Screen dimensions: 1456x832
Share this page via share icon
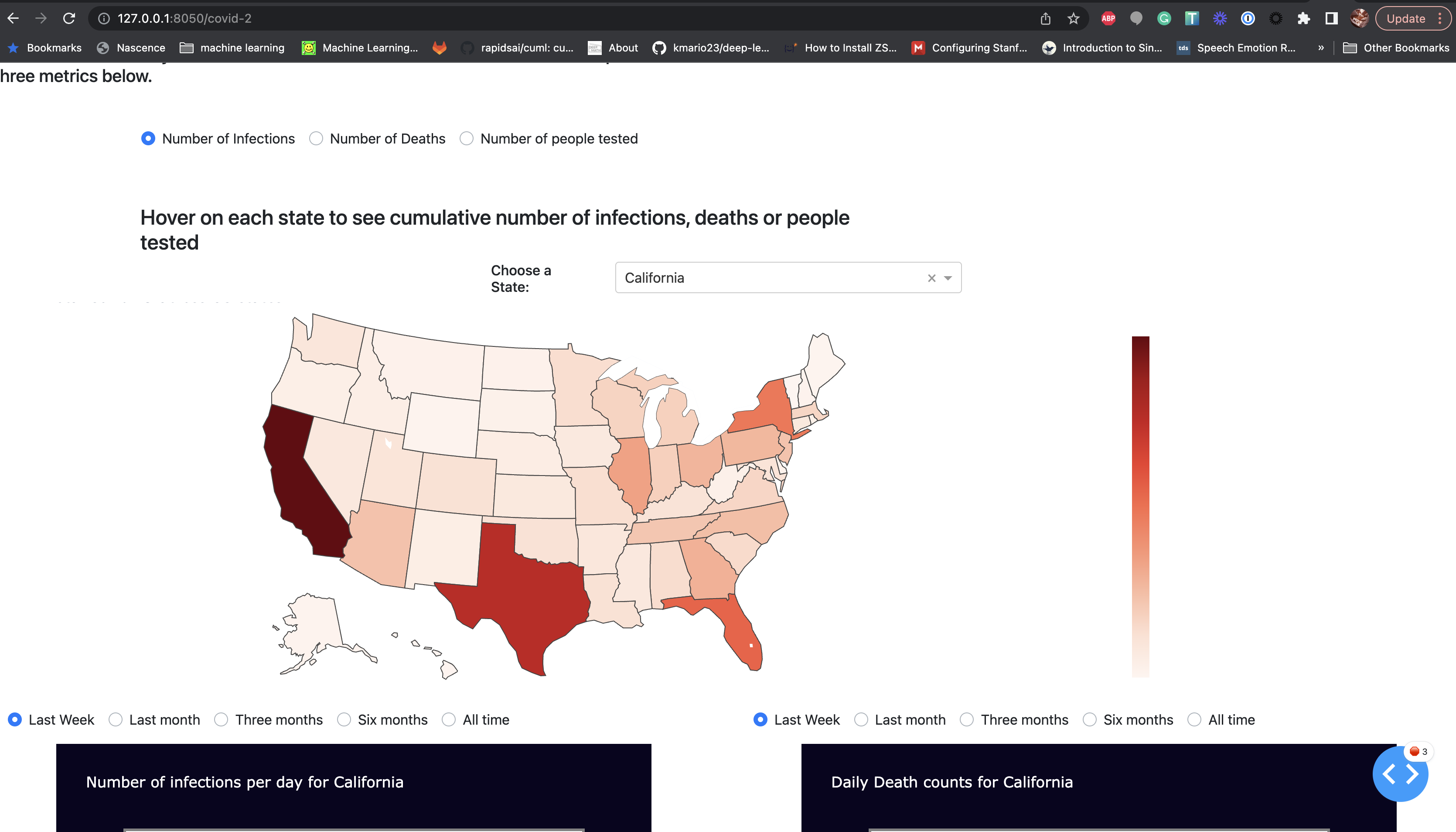tap(1045, 18)
